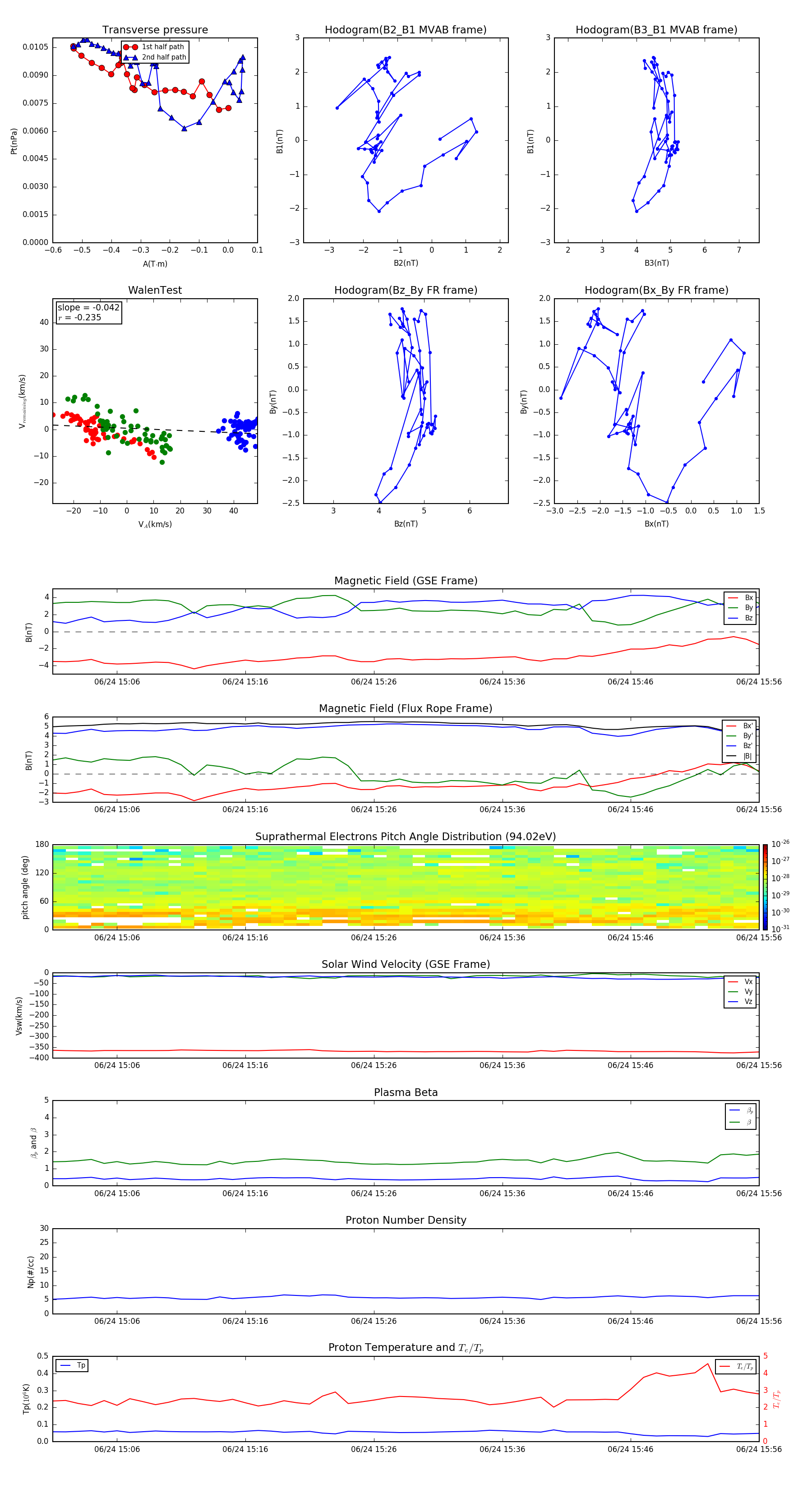Select "Bz'" in Flux Rope legend
Viewport: 812px width, 1489px height.
740,746
